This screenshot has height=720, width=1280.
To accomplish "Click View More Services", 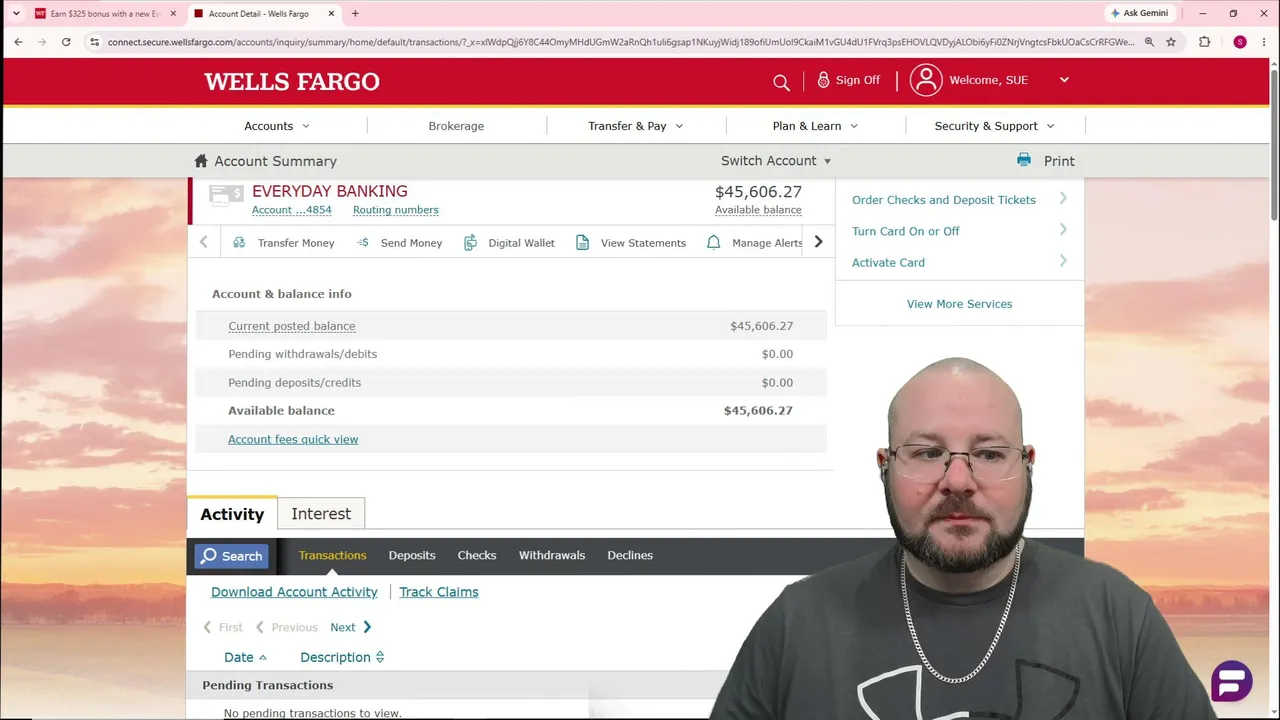I will (959, 304).
